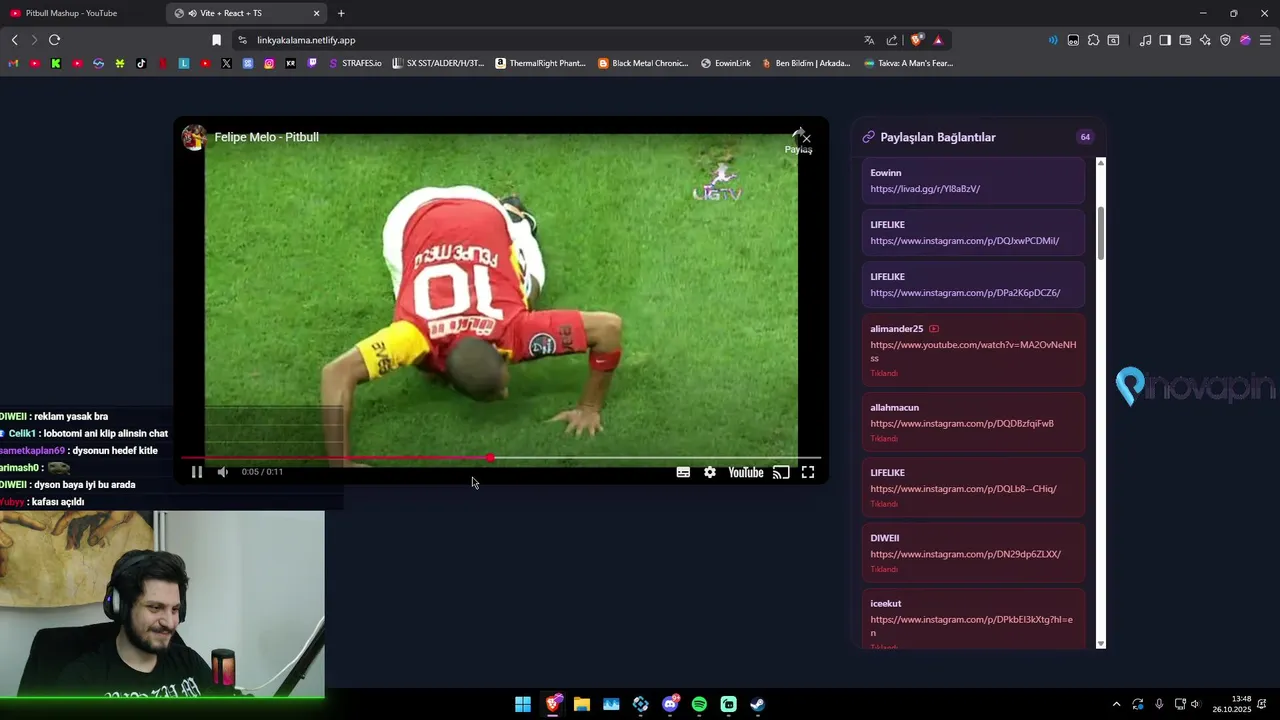The height and width of the screenshot is (720, 1280).
Task: Switch to the Pitbull Mashup - YouTube tab
Action: [x=80, y=13]
